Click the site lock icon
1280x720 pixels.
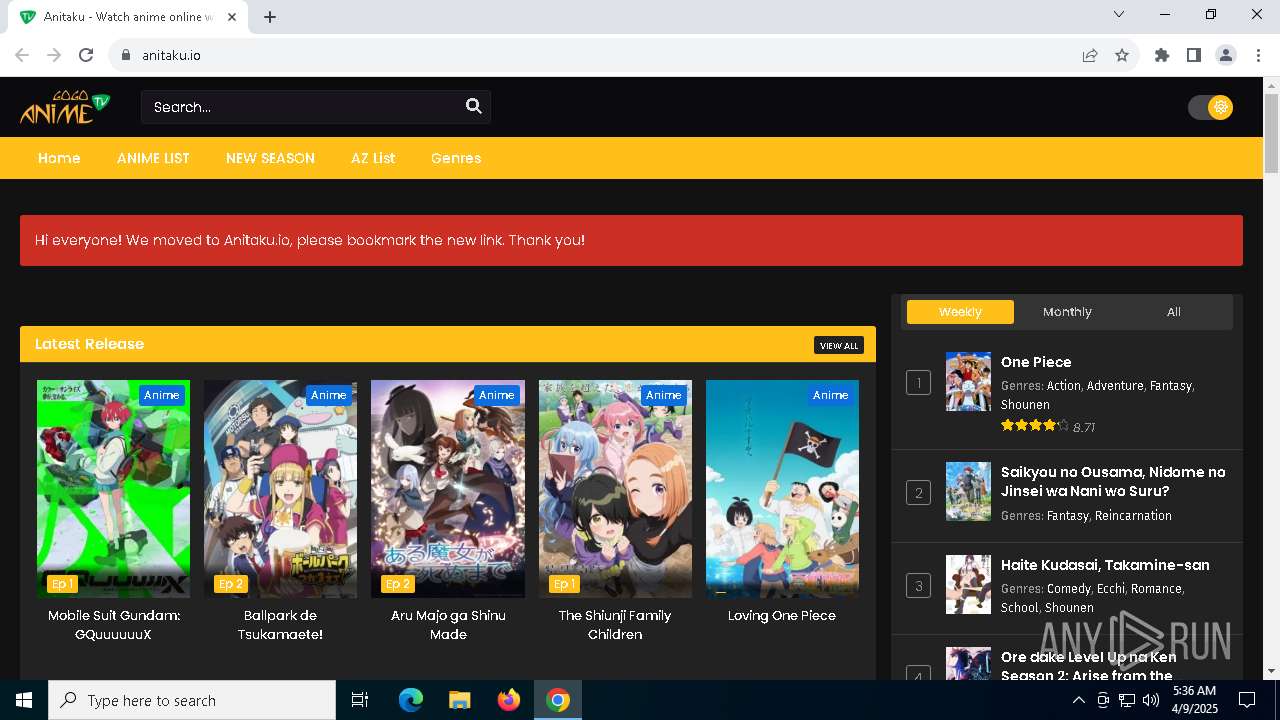(125, 55)
